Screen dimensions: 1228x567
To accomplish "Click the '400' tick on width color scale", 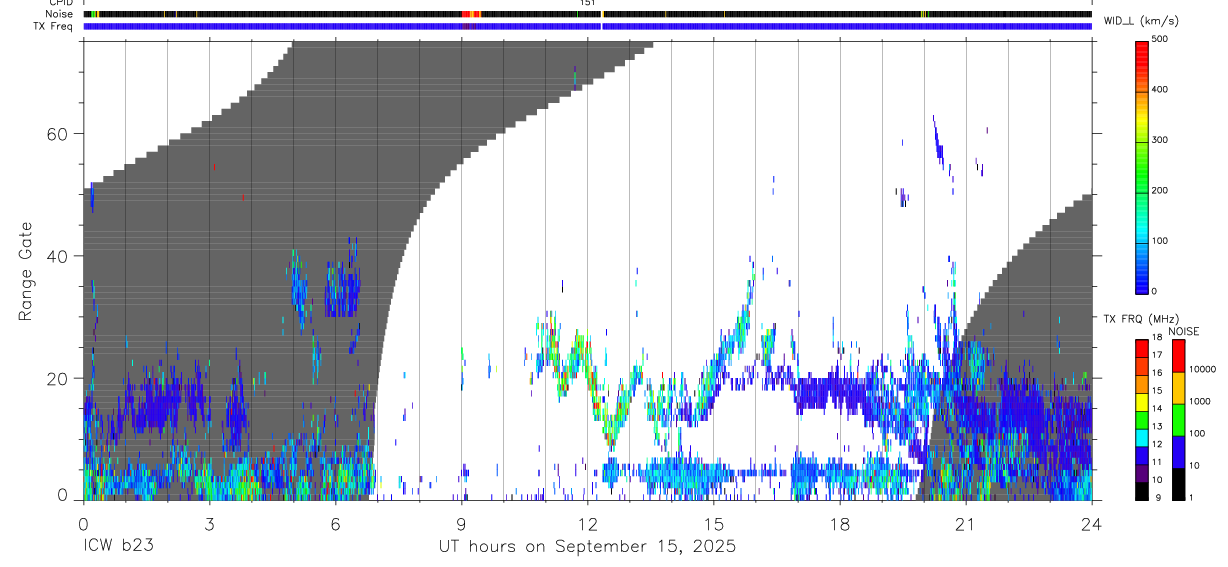I will 1160,90.
